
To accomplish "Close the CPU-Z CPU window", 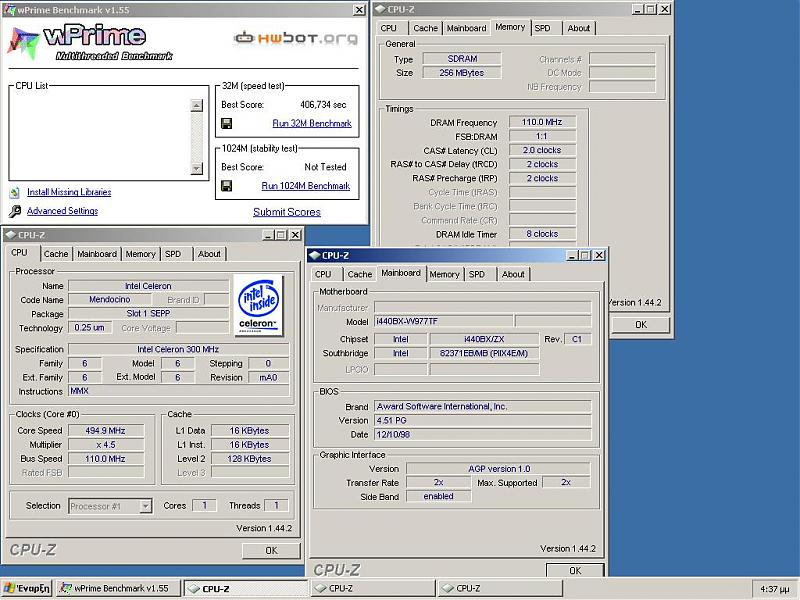I will coord(295,235).
